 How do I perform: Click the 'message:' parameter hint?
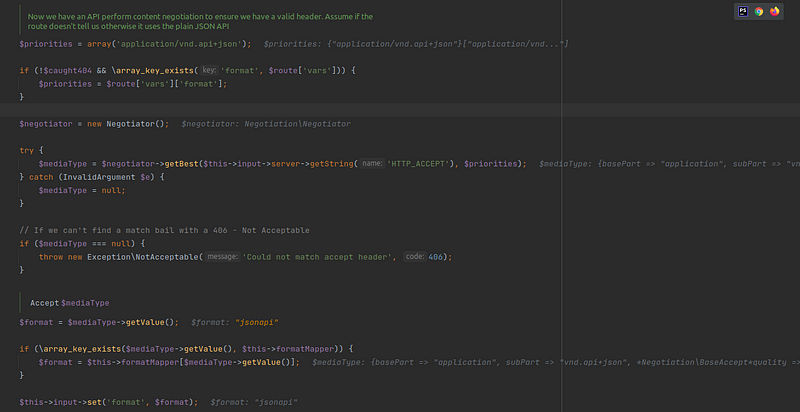click(x=222, y=257)
